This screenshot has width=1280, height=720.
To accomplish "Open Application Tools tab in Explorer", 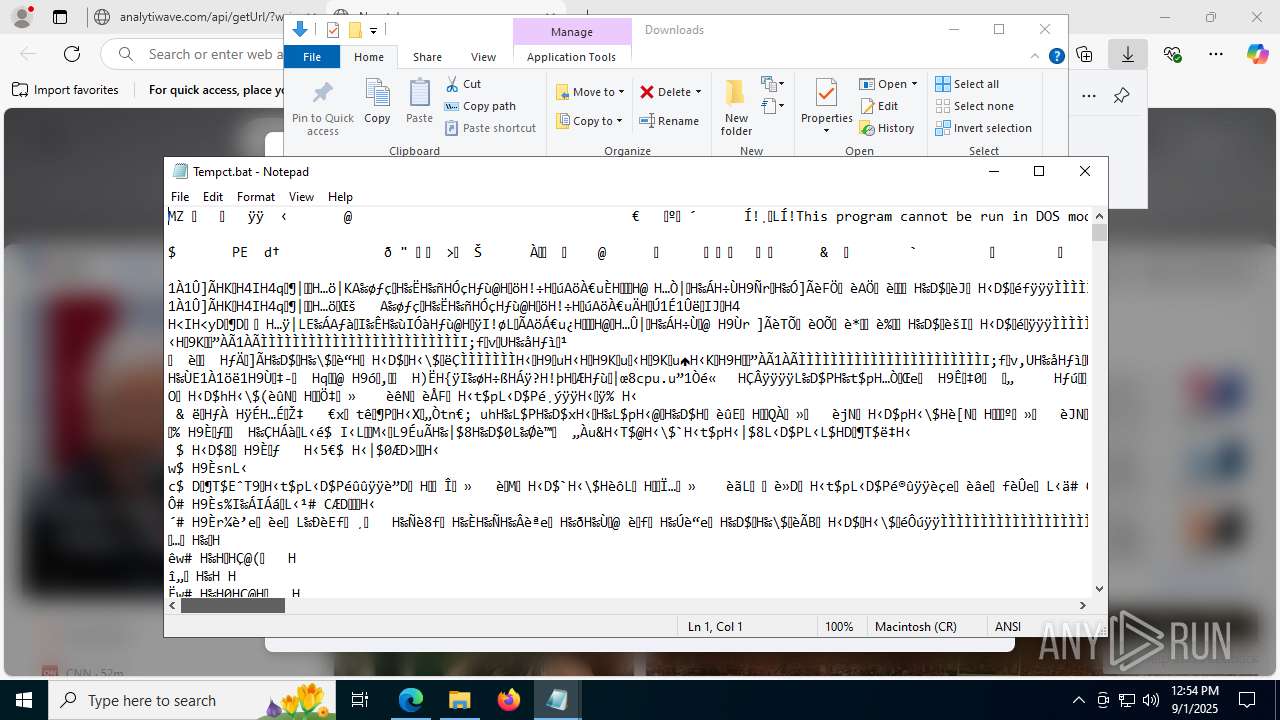I will (571, 57).
